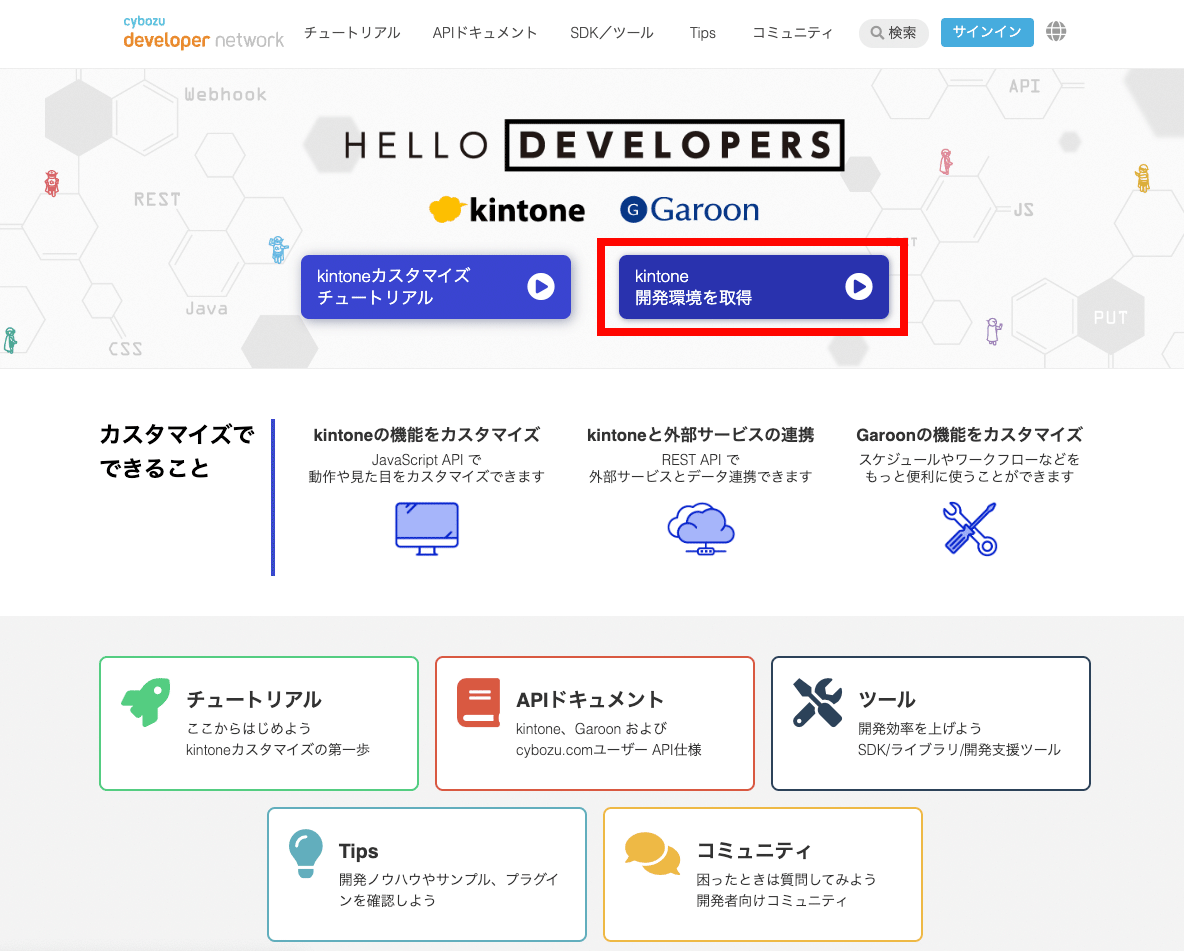Open the APIドキュメント menu item
The width and height of the screenshot is (1184, 951).
[485, 32]
